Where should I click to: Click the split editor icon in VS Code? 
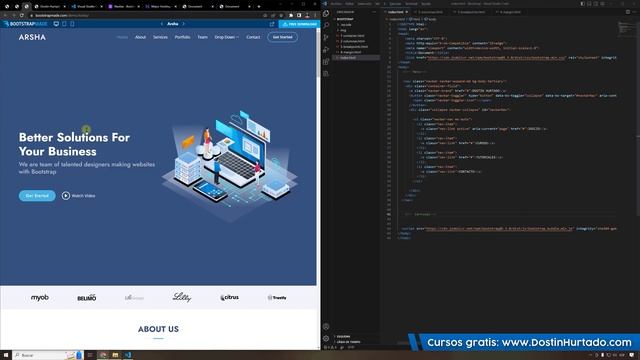tap(628, 12)
